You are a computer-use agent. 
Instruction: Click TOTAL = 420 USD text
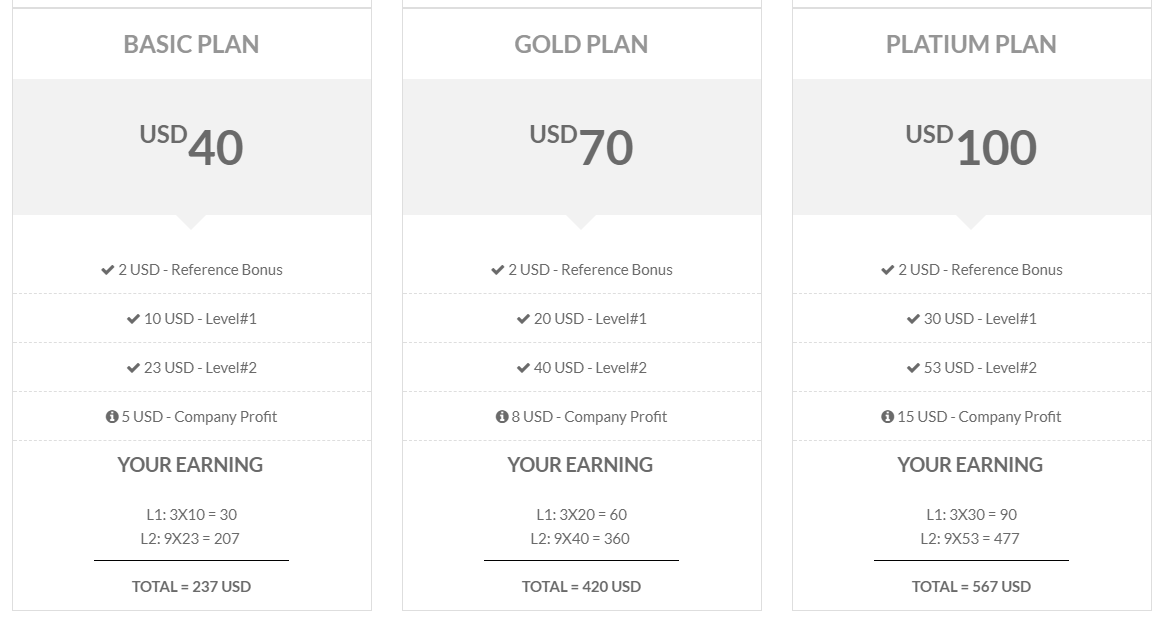(x=581, y=586)
